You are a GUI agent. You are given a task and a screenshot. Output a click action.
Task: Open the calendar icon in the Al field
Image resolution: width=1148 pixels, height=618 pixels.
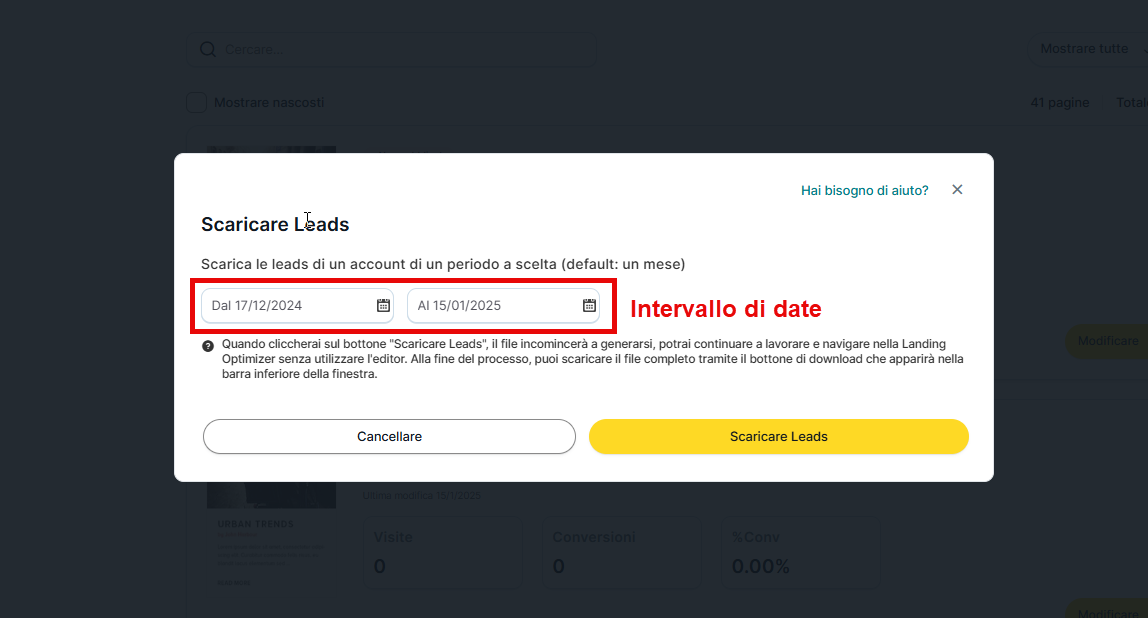tap(589, 305)
